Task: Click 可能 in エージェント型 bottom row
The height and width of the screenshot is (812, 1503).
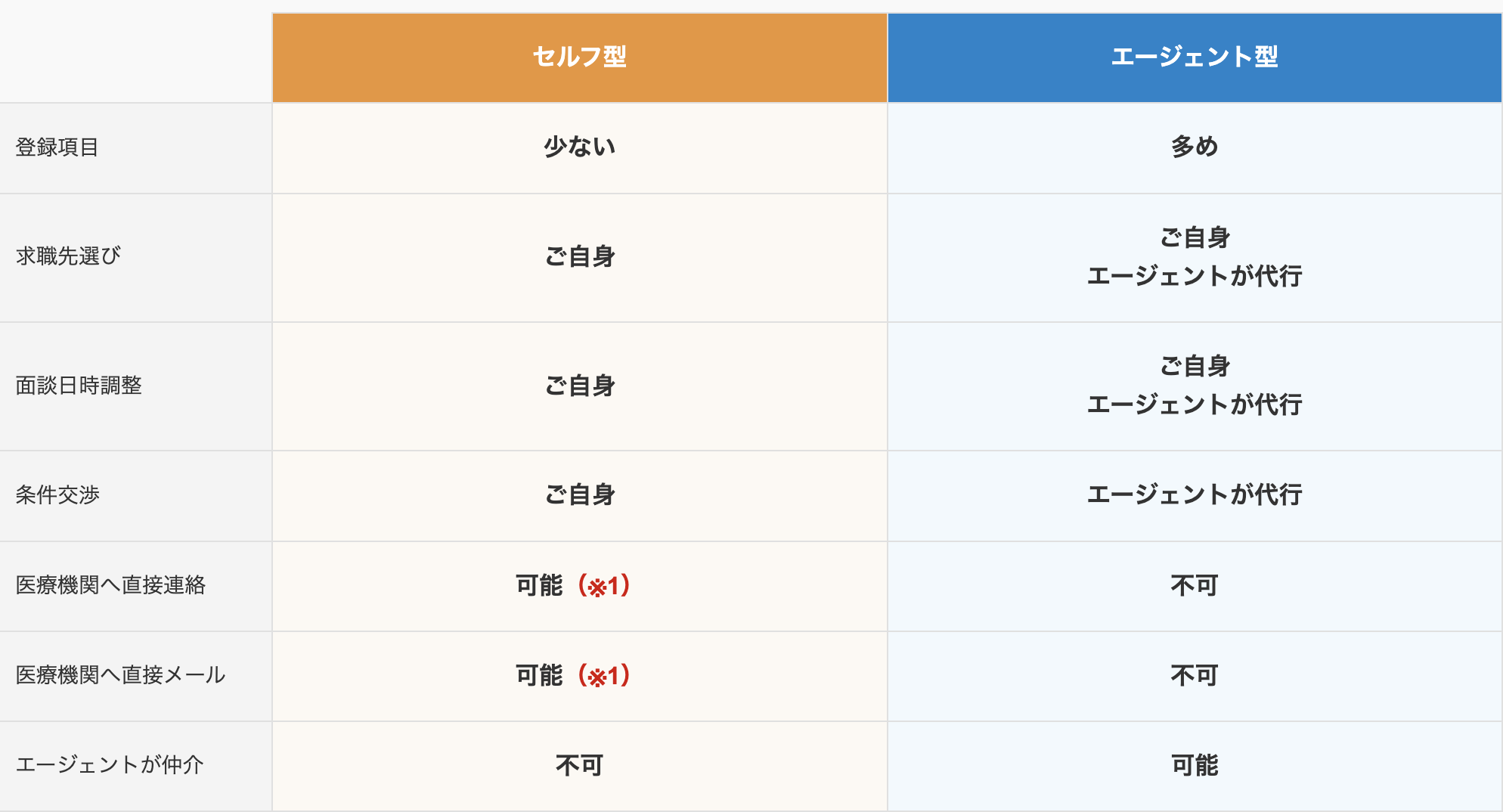Action: point(1195,766)
